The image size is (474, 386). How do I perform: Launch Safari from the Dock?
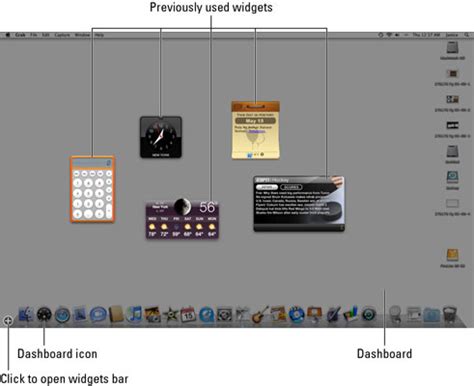coord(62,315)
